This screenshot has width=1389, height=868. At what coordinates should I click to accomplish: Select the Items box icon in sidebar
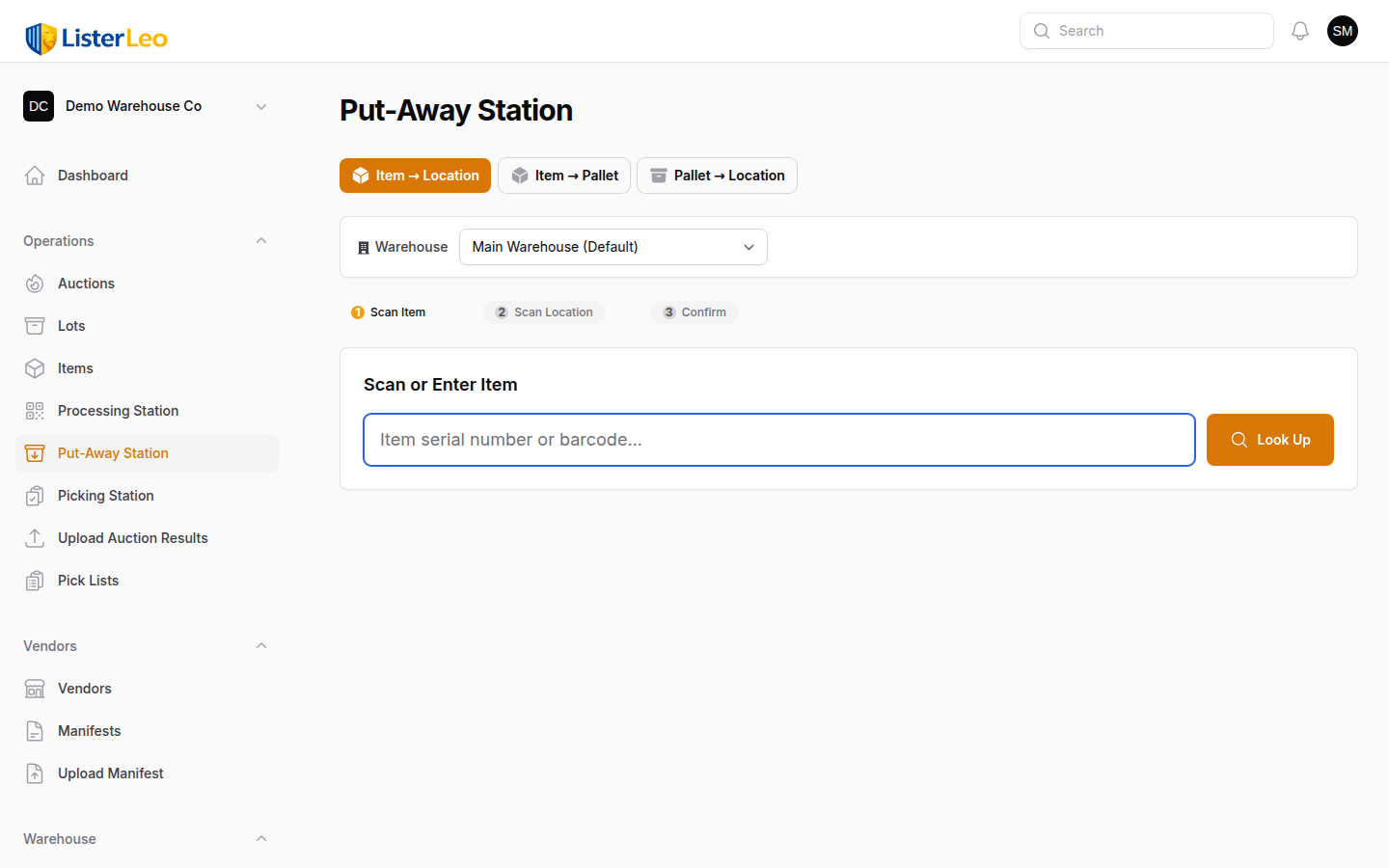[x=35, y=367]
